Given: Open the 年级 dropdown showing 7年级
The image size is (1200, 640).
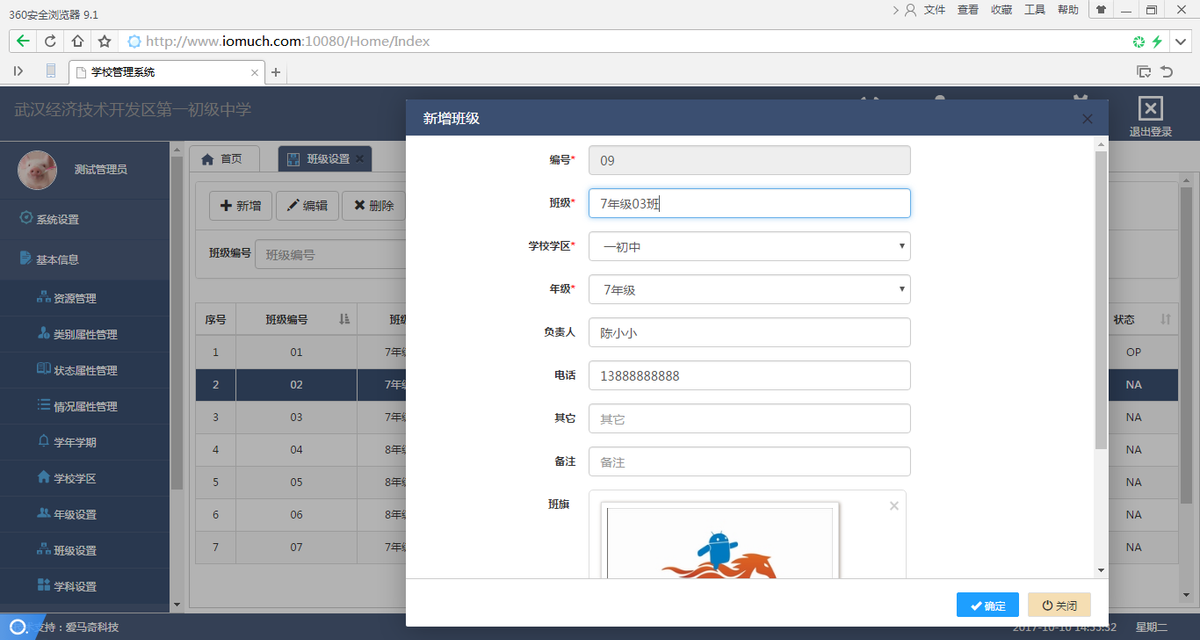Looking at the screenshot, I should (x=749, y=290).
